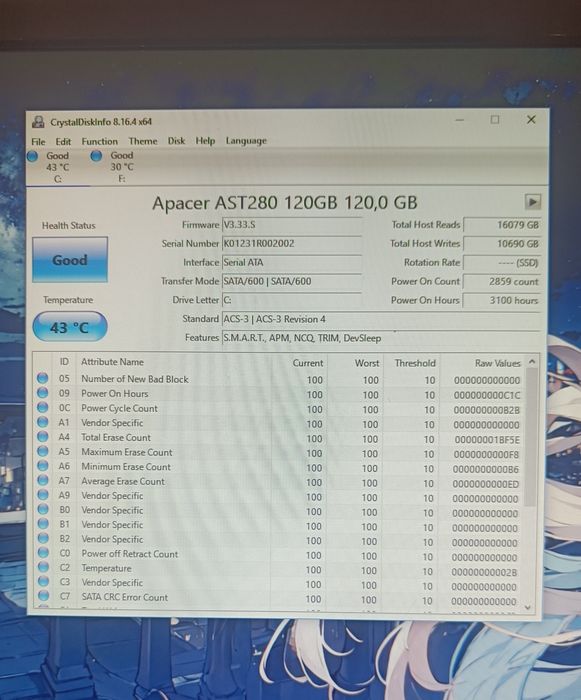Click the 43 °C temperature button

70,327
